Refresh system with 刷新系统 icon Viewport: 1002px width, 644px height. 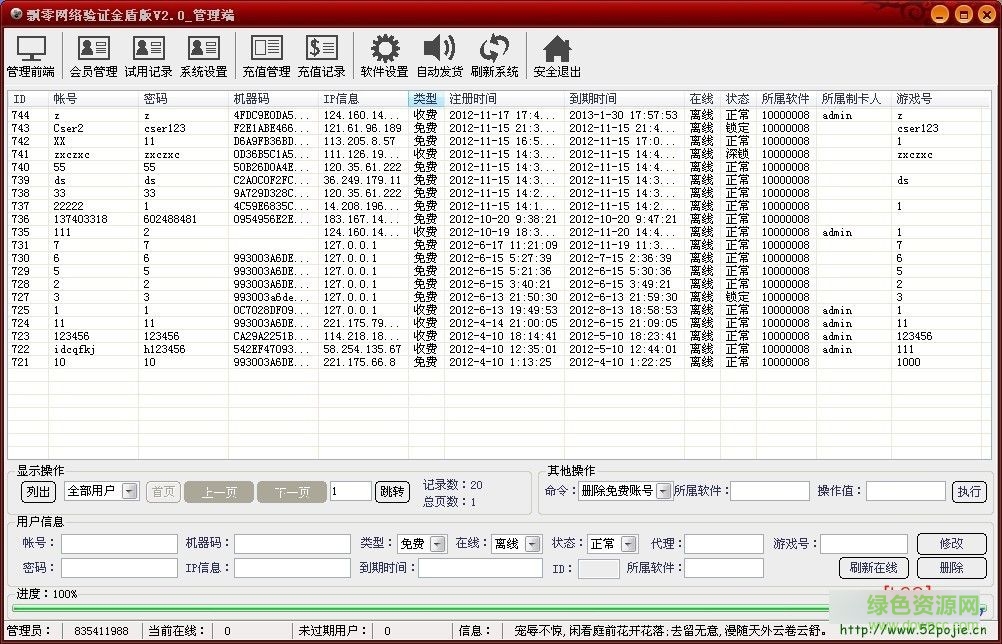(495, 55)
